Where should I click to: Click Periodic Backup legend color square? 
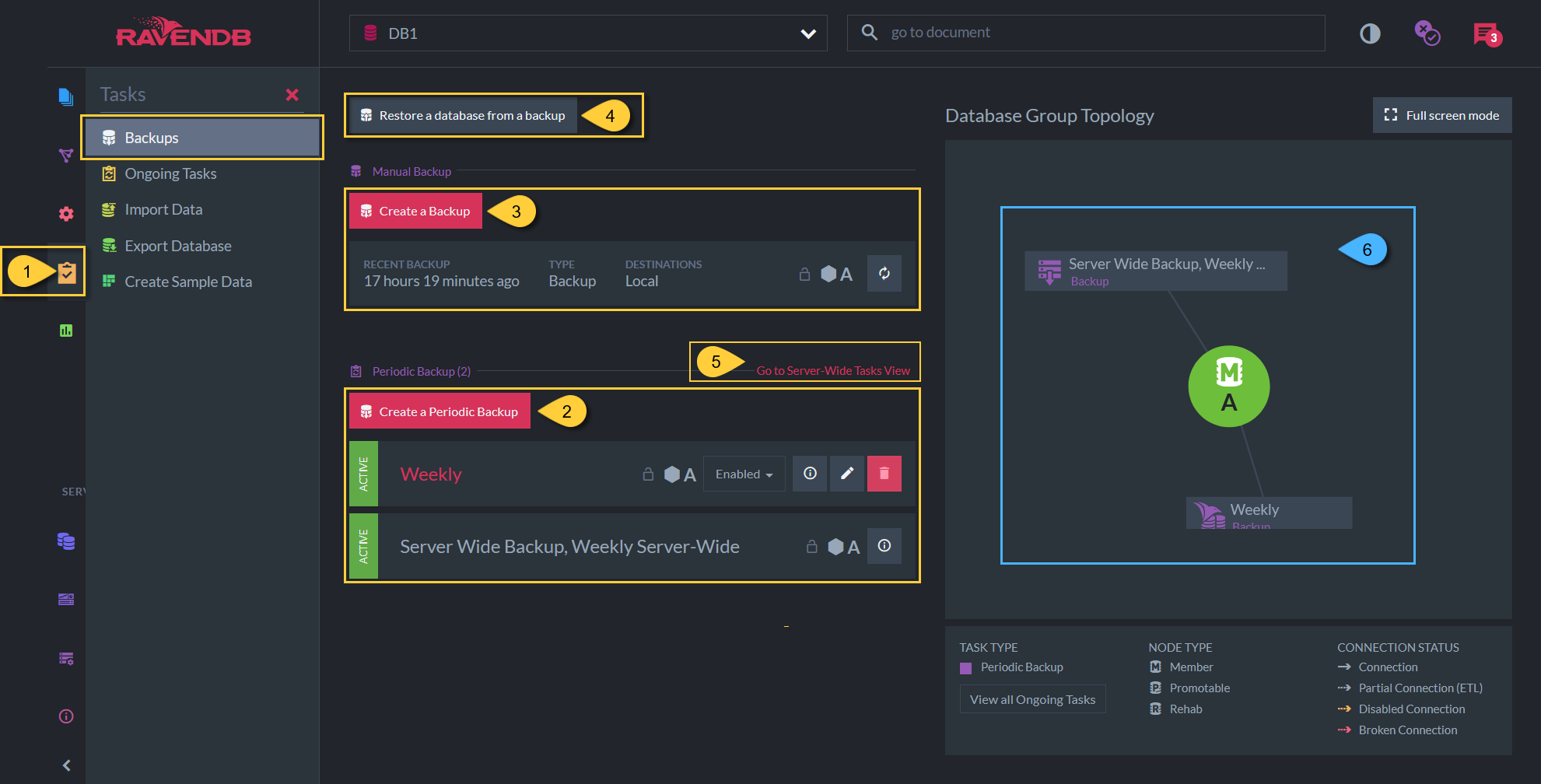(966, 668)
